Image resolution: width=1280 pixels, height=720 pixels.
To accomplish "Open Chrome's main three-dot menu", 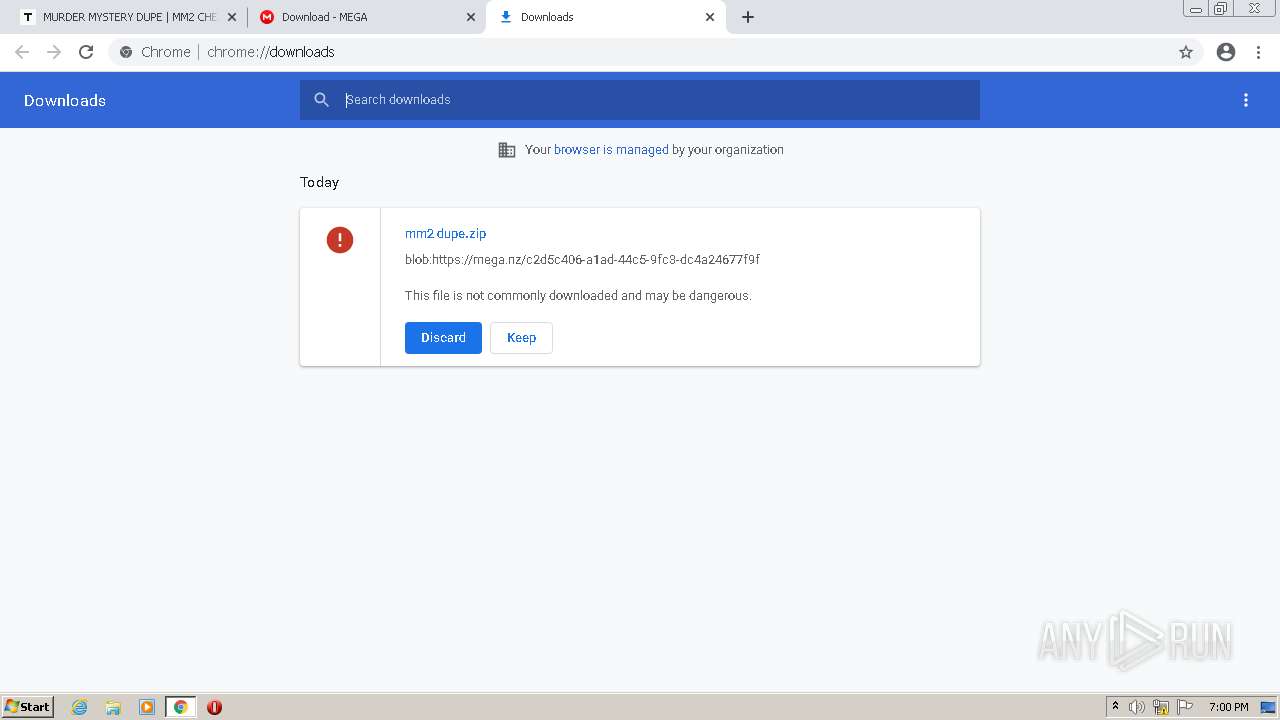I will [x=1259, y=52].
